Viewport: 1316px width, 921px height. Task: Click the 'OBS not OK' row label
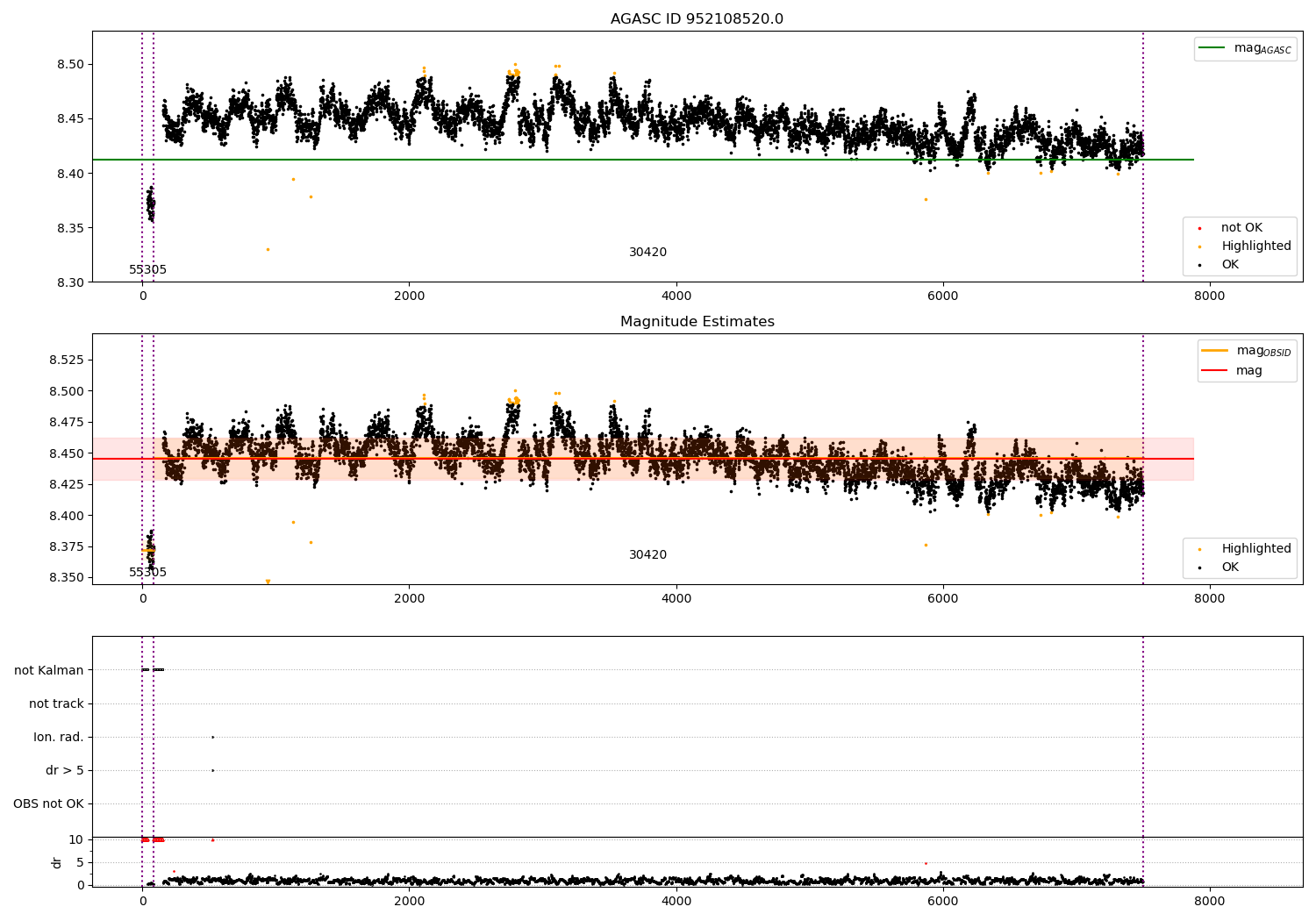point(49,803)
